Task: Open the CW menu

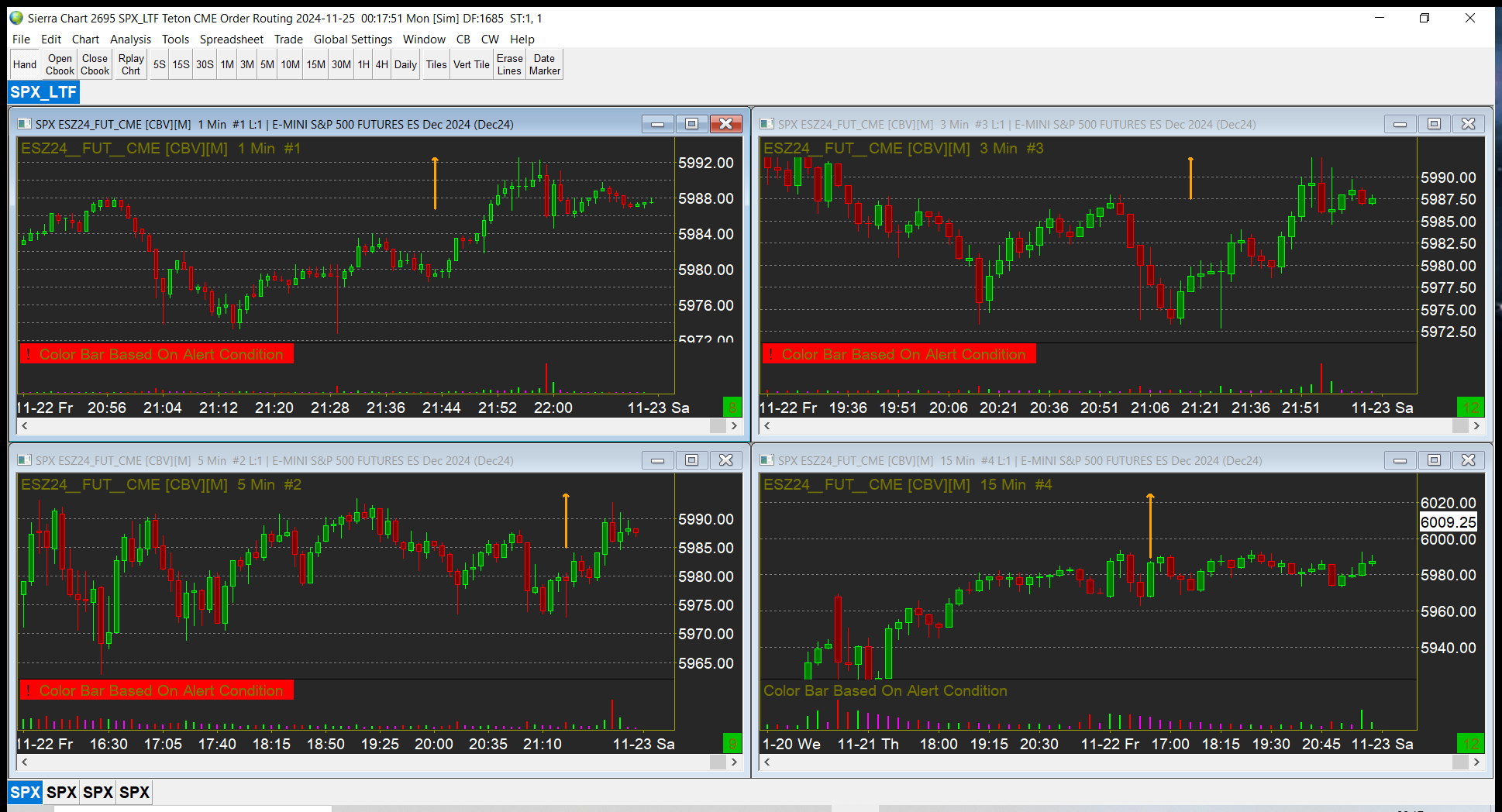Action: click(x=490, y=40)
